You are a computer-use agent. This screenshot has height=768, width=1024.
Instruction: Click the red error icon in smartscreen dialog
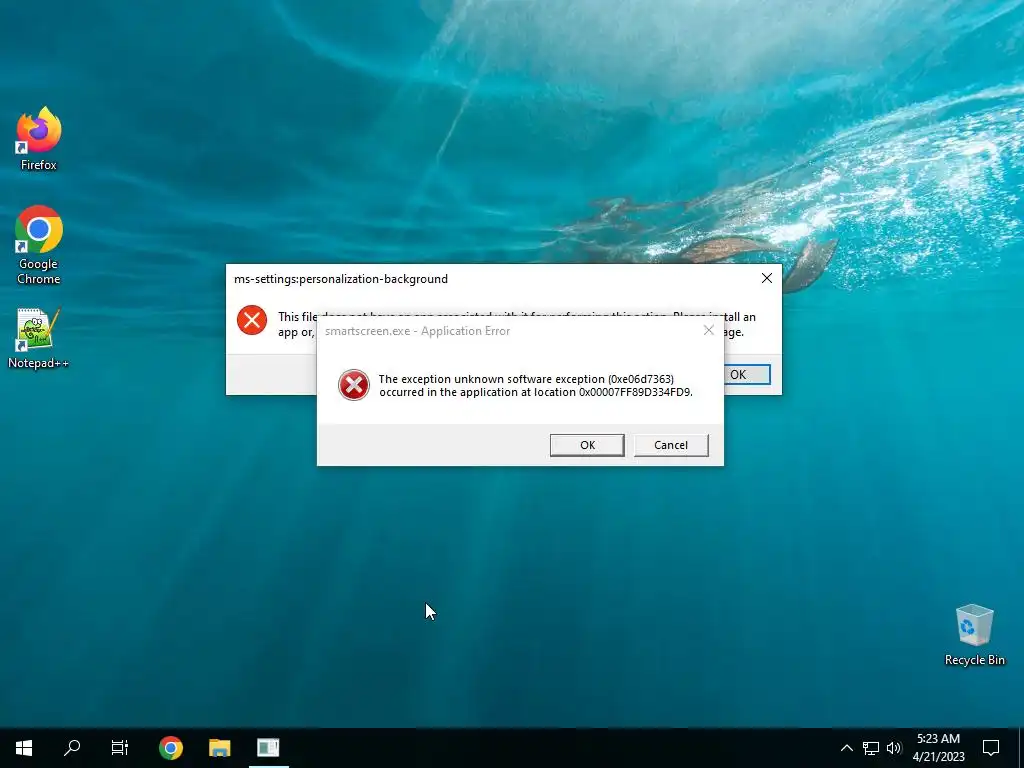[x=354, y=385]
